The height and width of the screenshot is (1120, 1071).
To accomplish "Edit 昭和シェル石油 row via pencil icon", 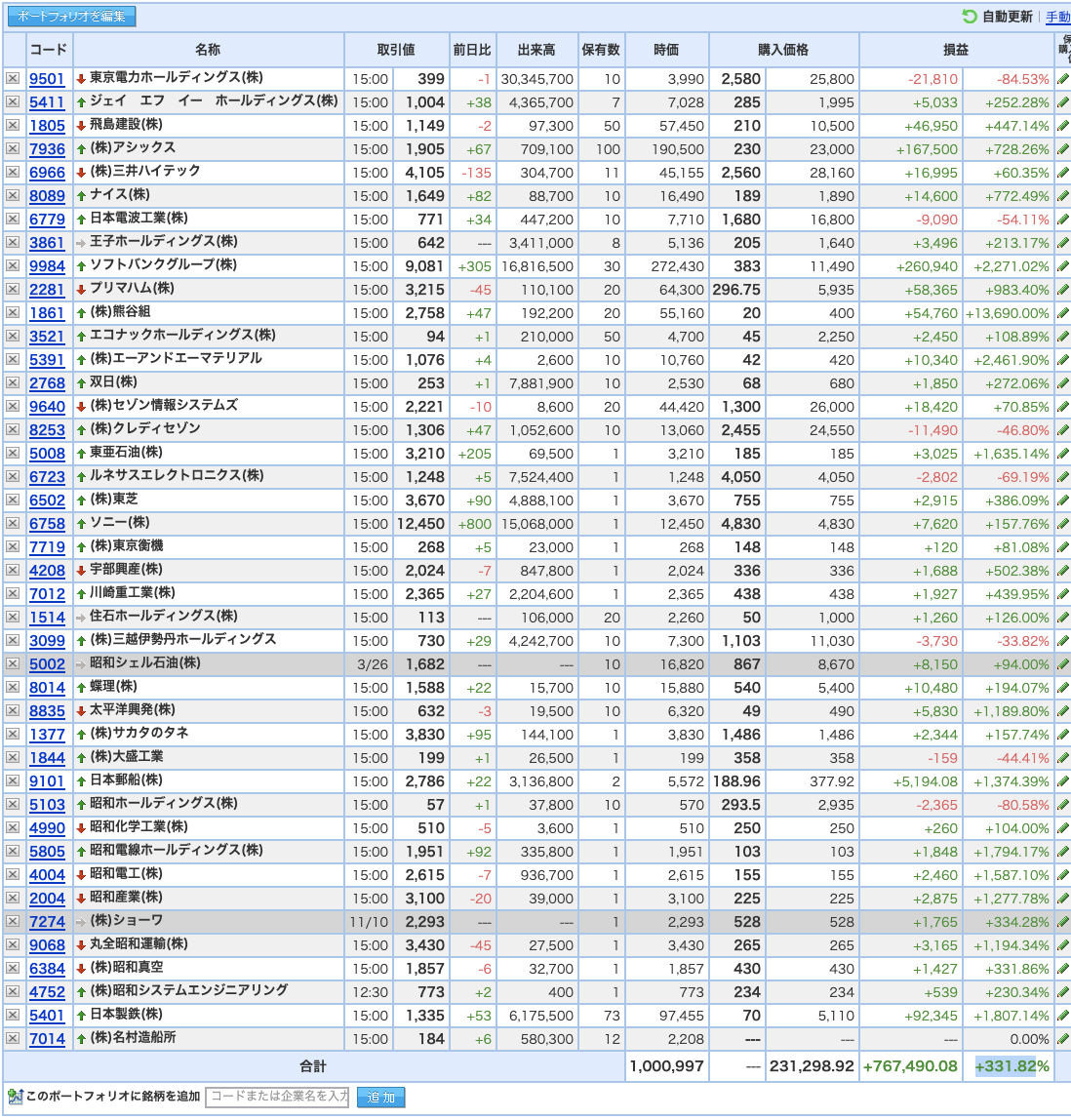I will pyautogui.click(x=1063, y=664).
